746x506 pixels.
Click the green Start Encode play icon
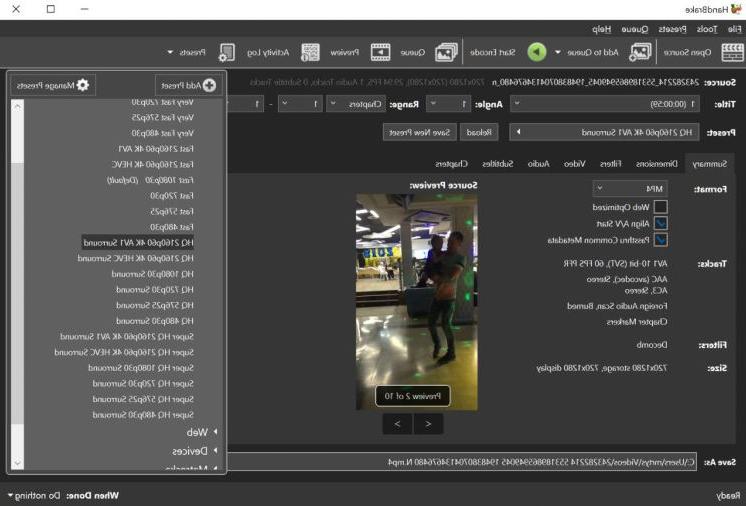click(537, 52)
